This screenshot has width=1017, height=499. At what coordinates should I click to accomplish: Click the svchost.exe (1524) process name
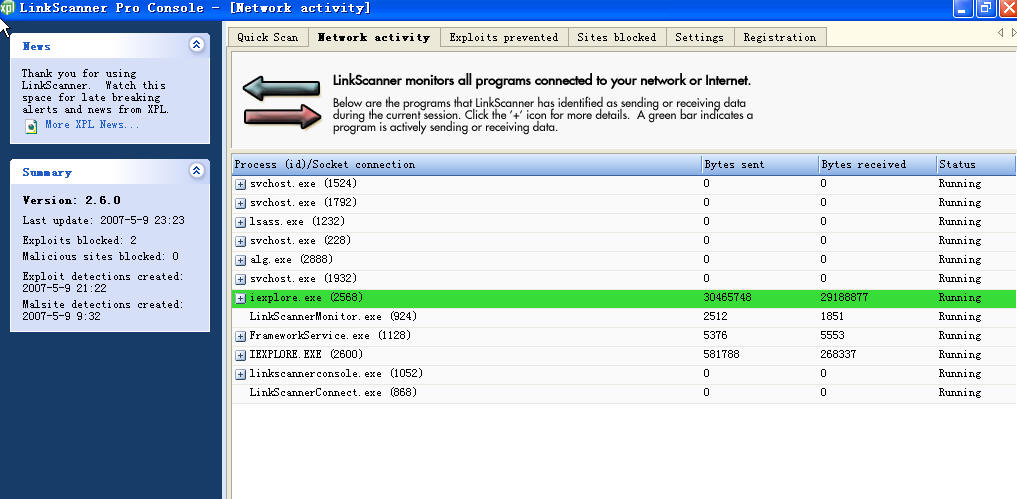tap(304, 184)
